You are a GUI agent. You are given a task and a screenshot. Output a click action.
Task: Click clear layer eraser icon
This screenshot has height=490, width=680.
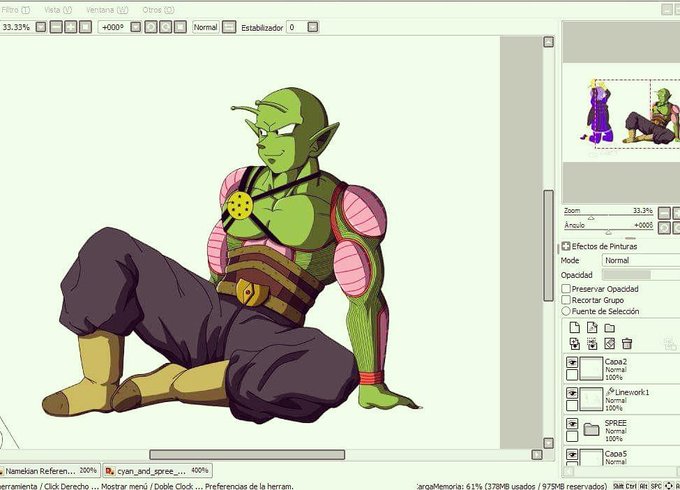pos(609,344)
